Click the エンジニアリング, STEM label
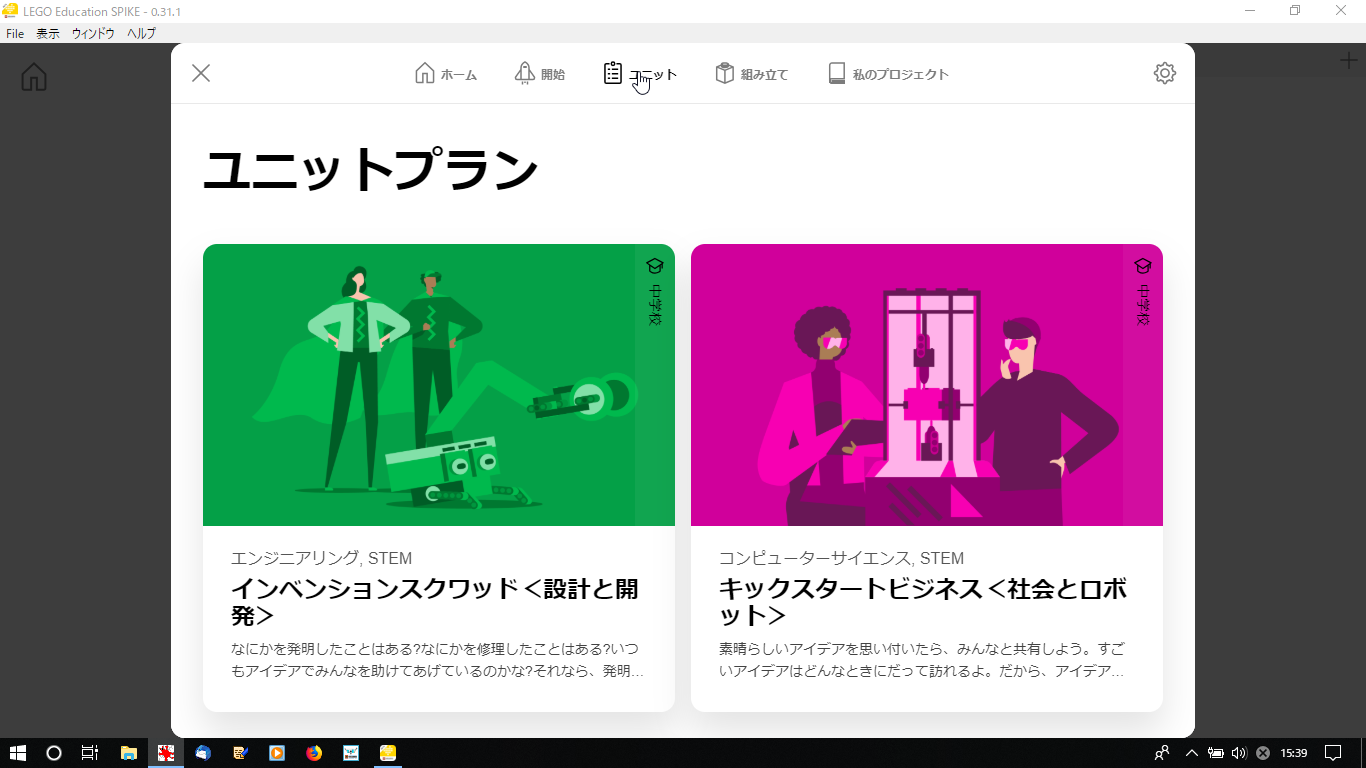The height and width of the screenshot is (768, 1366). click(x=321, y=558)
